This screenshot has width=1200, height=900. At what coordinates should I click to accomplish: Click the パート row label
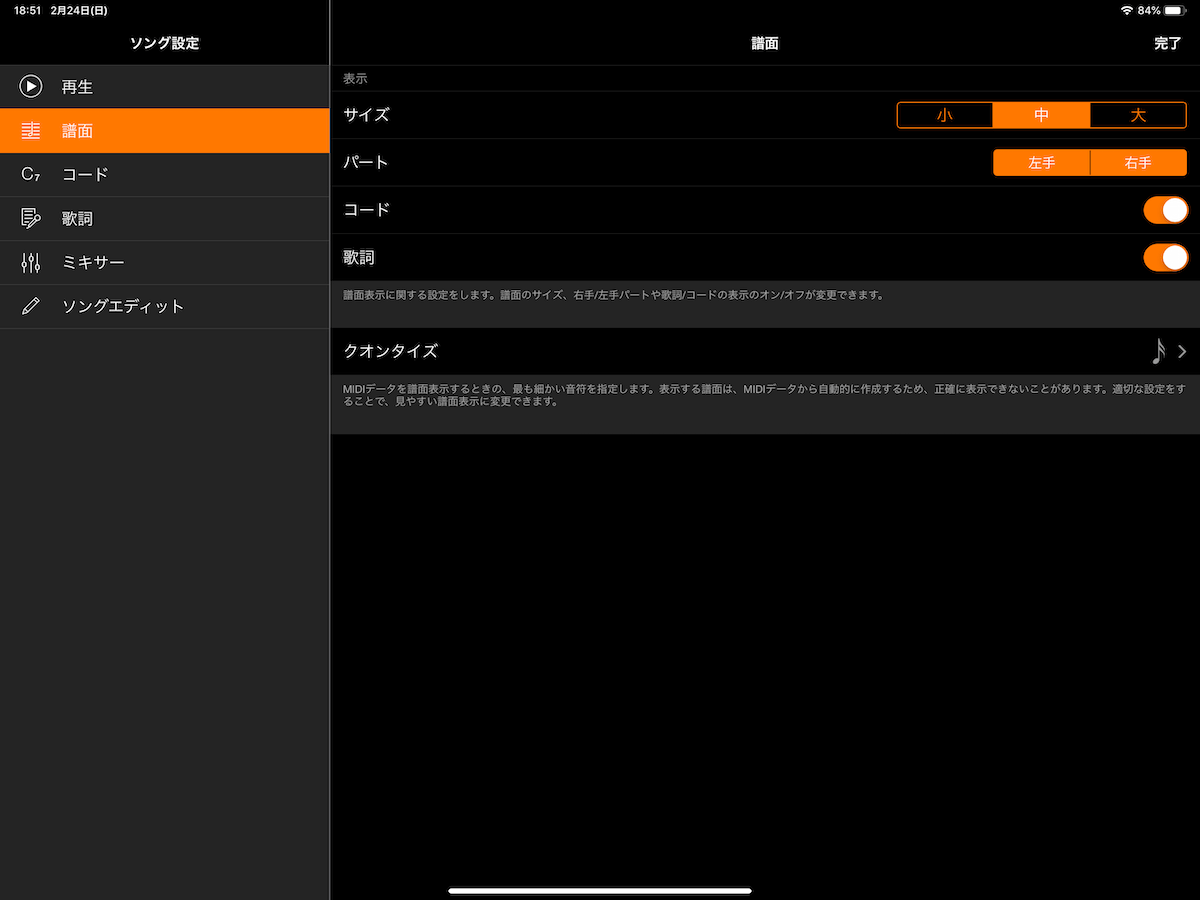tap(366, 163)
